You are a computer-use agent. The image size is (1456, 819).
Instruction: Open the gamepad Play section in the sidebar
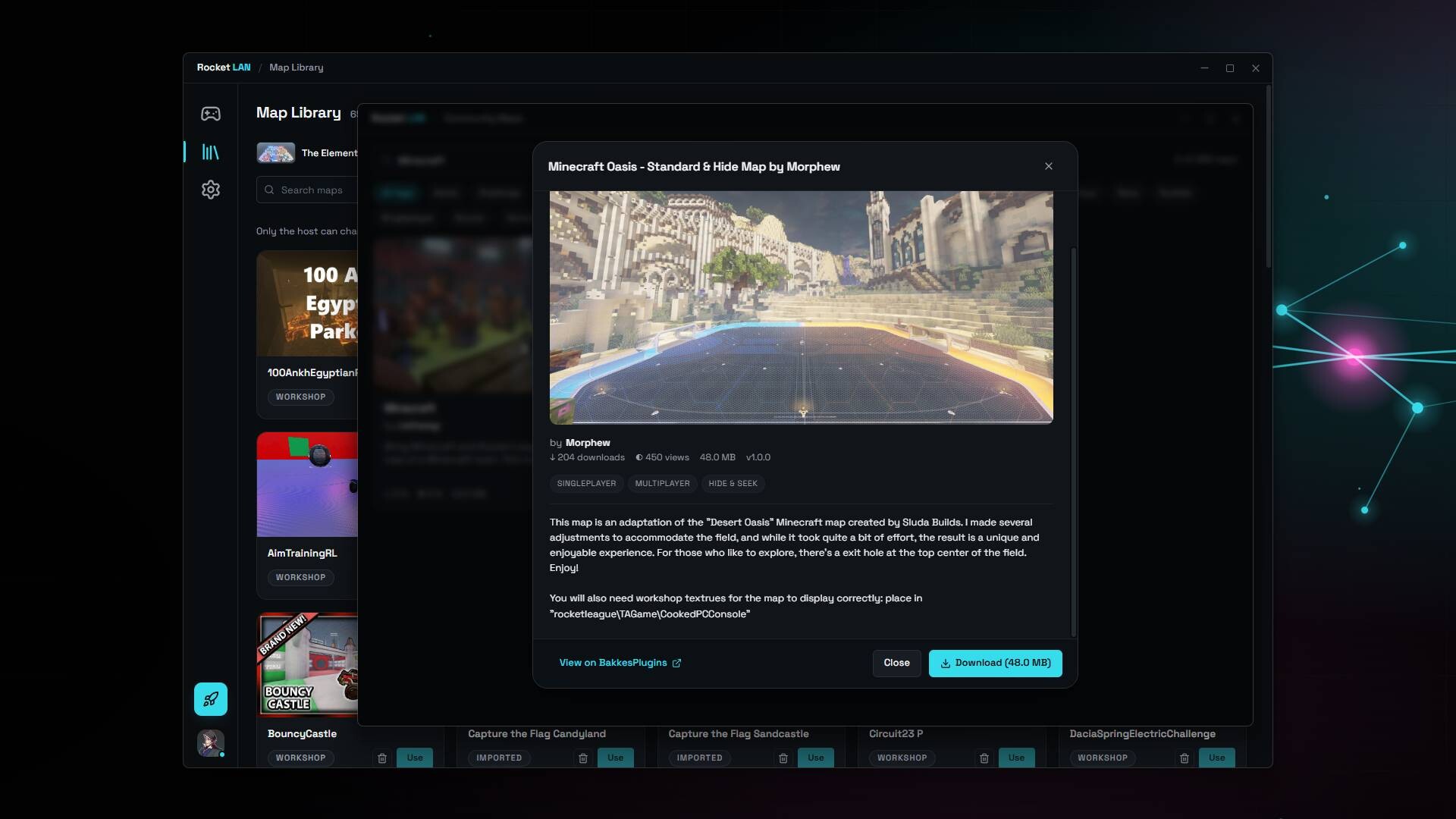(211, 114)
